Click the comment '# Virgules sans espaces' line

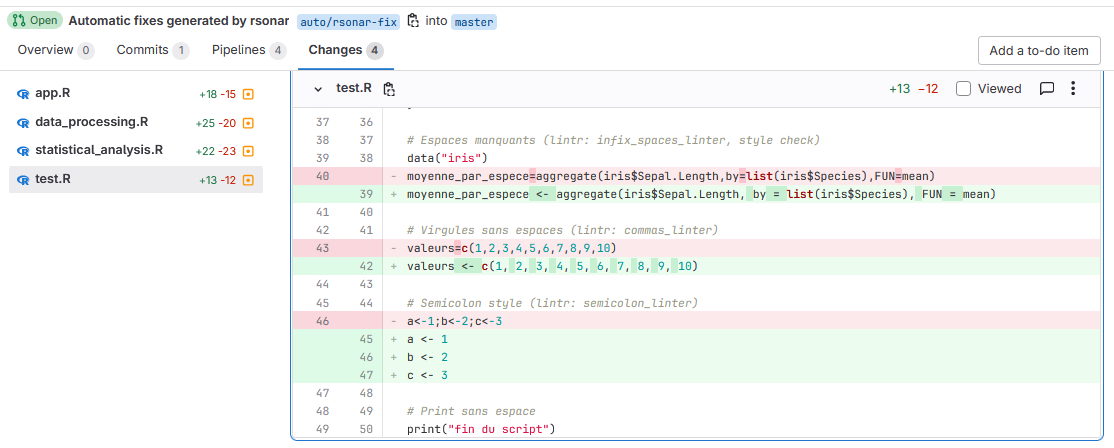(x=563, y=231)
